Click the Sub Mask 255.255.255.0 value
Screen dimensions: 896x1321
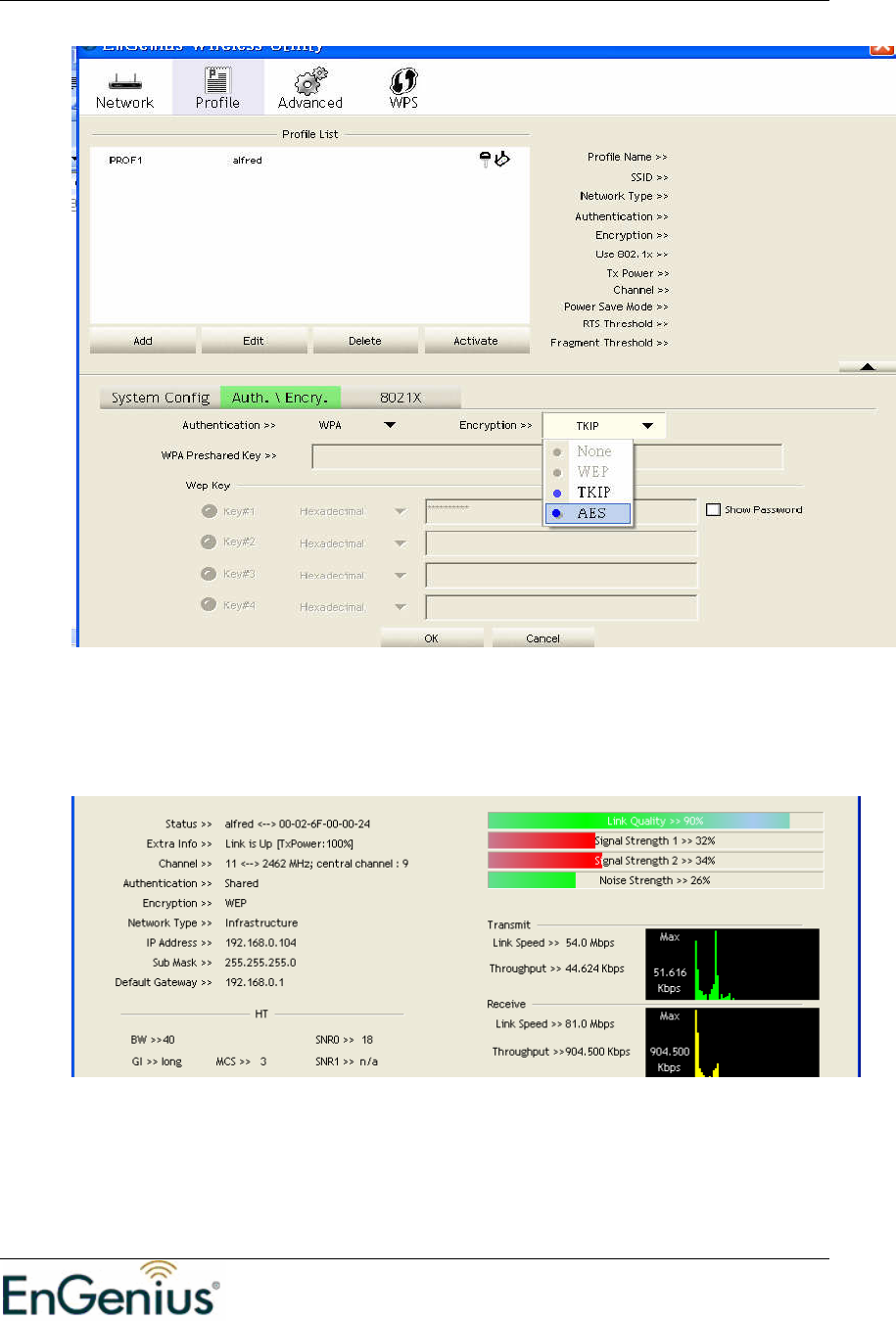click(x=260, y=963)
